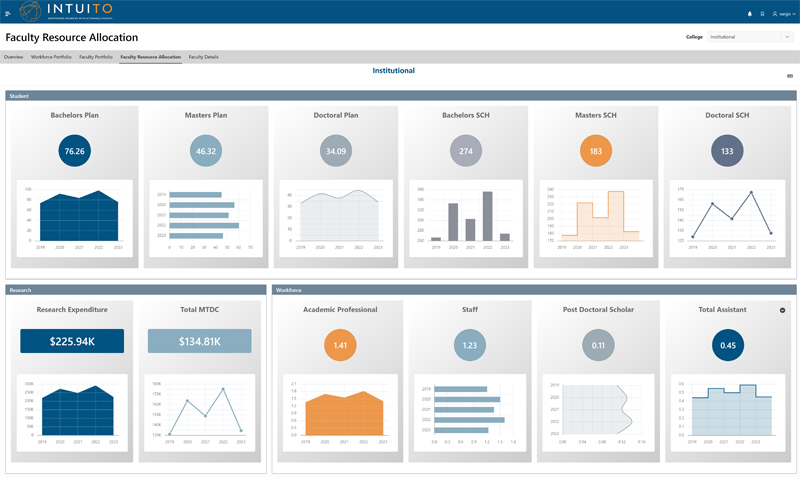Image resolution: width=800 pixels, height=478 pixels.
Task: Click the Total MTDC card title
Action: pos(199,310)
